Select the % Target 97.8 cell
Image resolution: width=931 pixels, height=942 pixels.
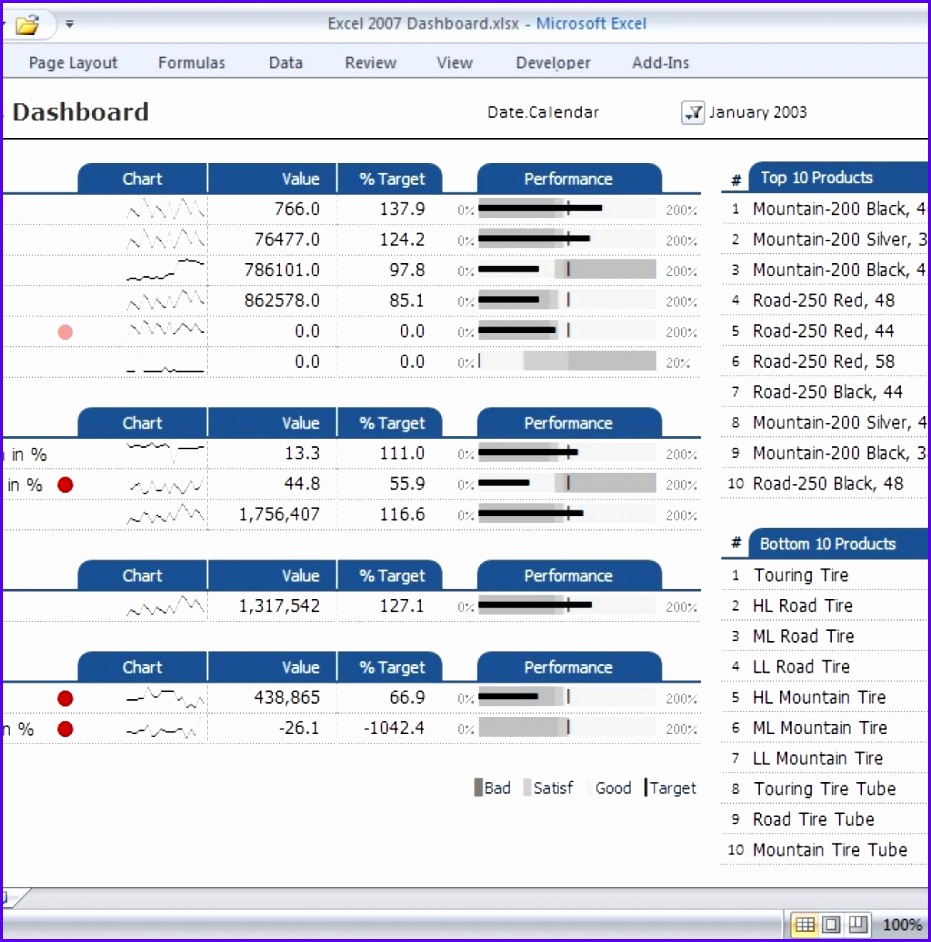coord(390,270)
